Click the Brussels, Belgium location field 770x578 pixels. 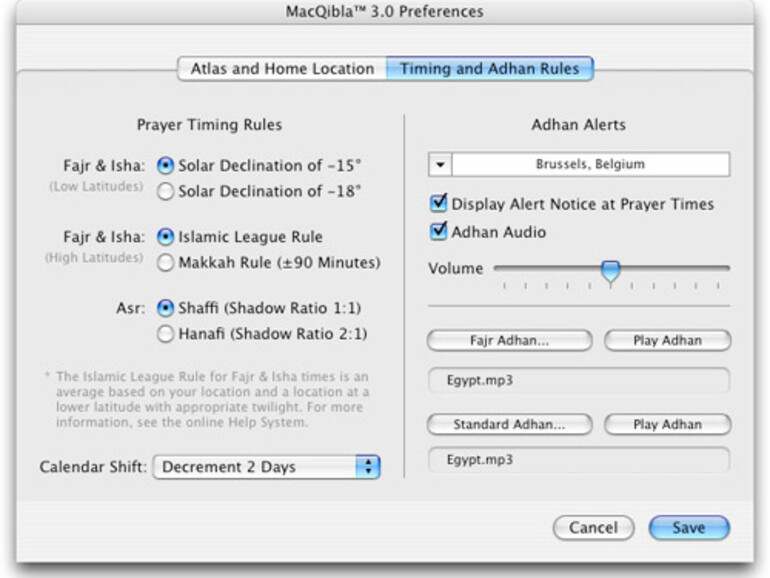pos(591,165)
